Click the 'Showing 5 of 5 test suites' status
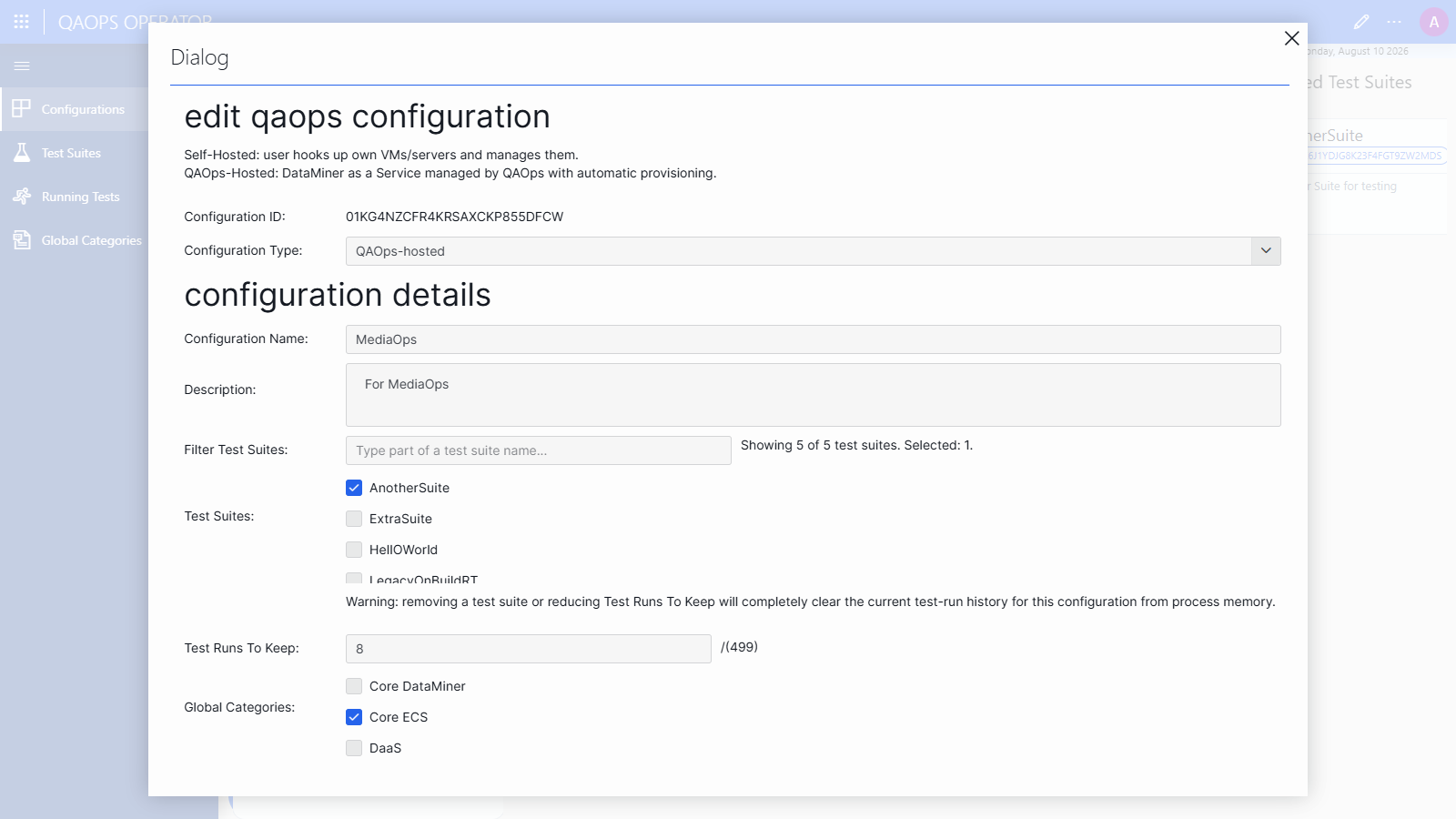The image size is (1456, 819). (x=856, y=445)
